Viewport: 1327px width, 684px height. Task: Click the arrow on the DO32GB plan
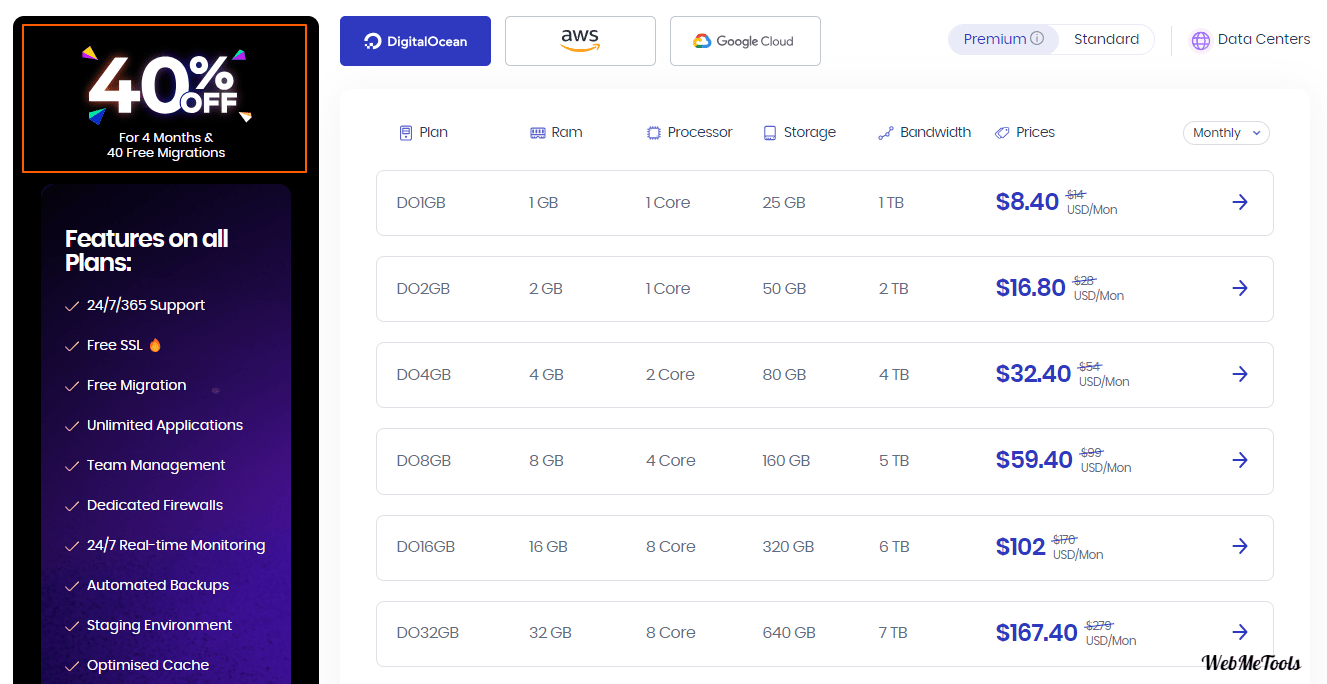tap(1240, 632)
